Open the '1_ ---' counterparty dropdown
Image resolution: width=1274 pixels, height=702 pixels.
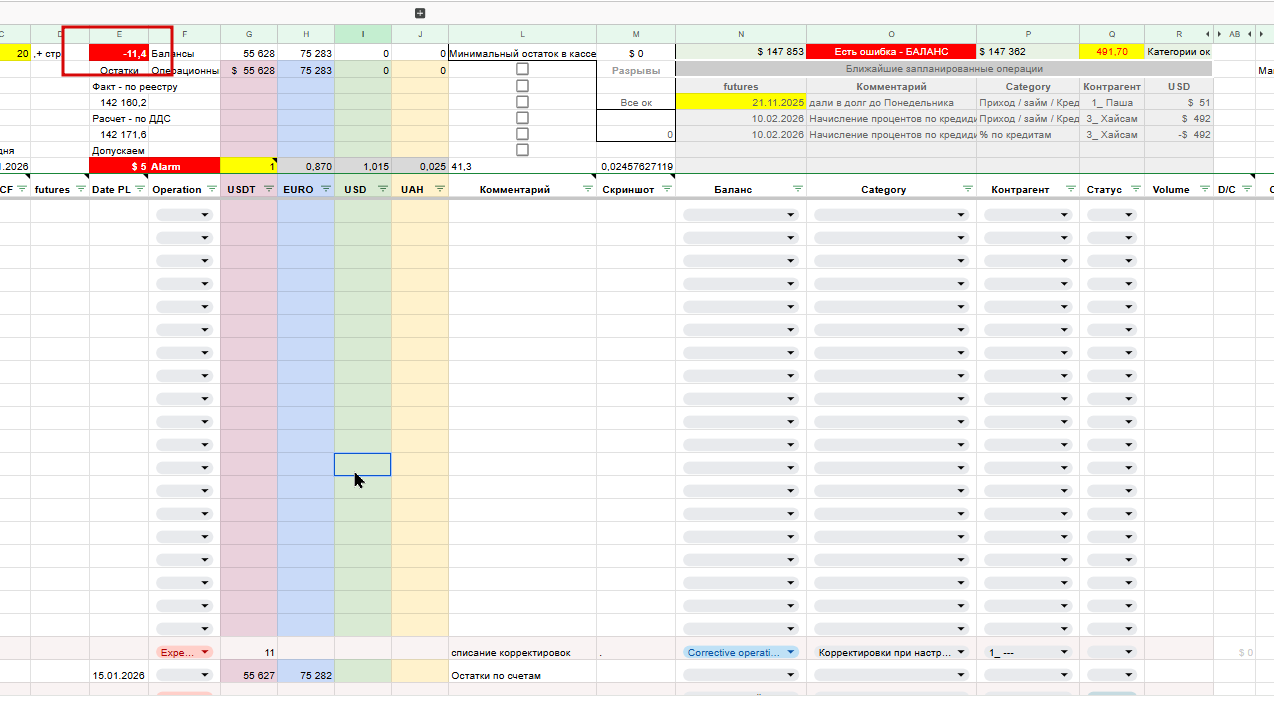[1029, 652]
